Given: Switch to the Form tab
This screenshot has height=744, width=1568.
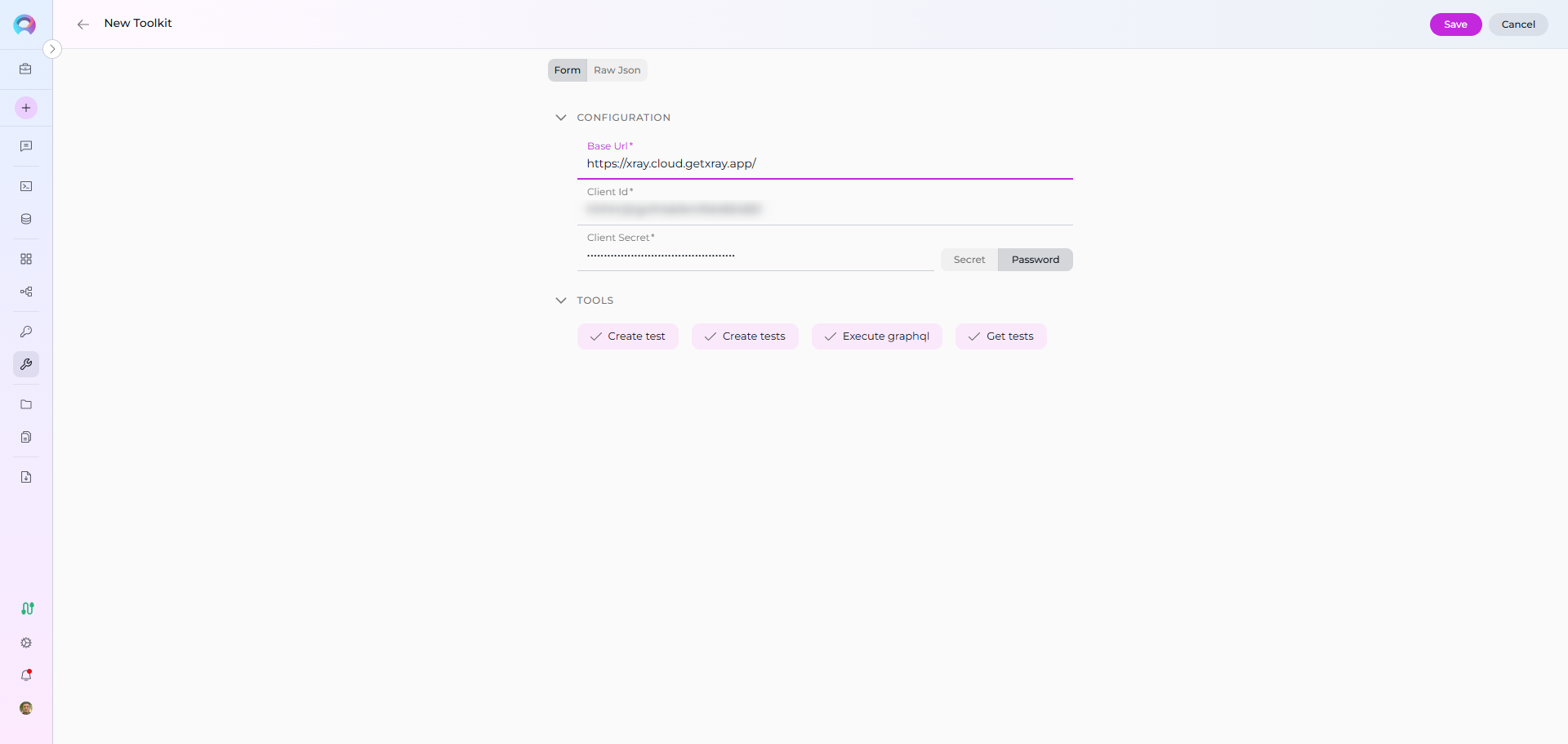Looking at the screenshot, I should tap(568, 70).
